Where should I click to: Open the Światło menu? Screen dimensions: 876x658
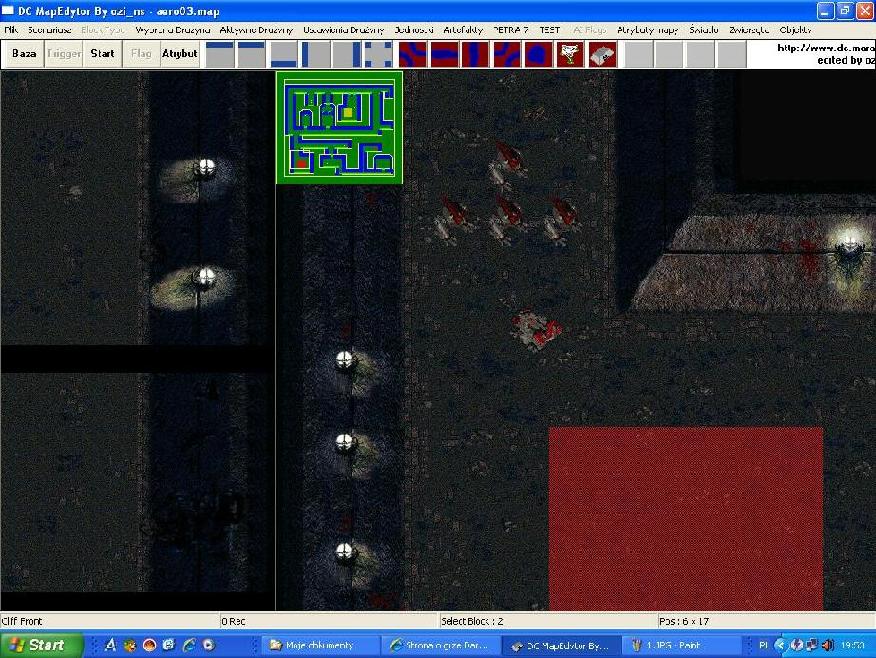[x=703, y=30]
